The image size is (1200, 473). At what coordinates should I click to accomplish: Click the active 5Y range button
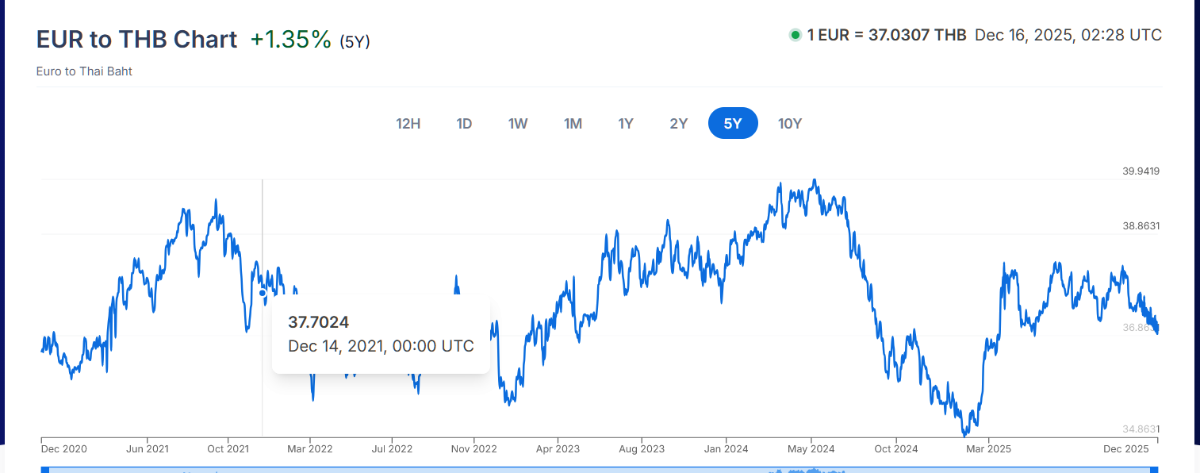pos(733,124)
